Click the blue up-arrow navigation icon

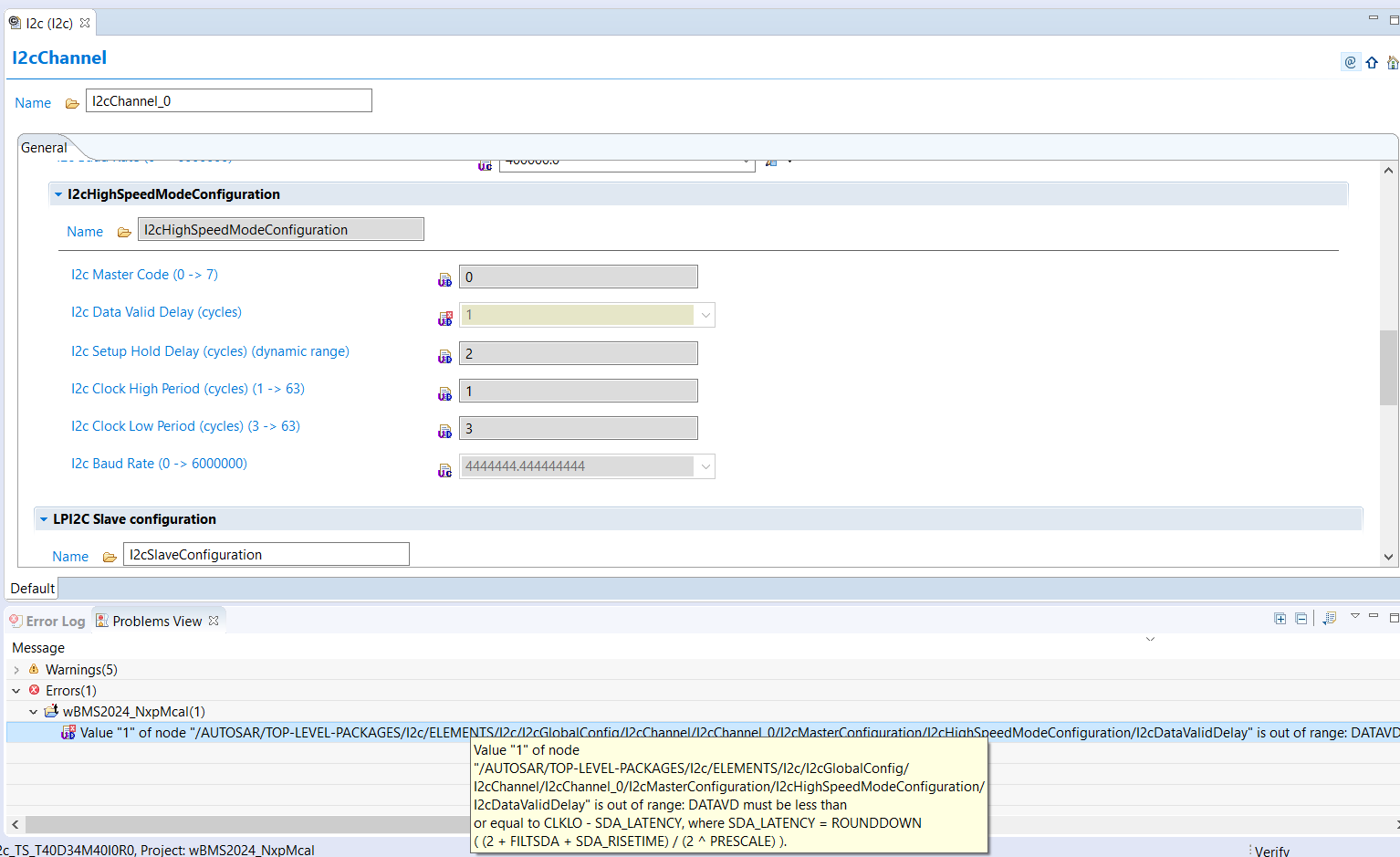point(1372,62)
